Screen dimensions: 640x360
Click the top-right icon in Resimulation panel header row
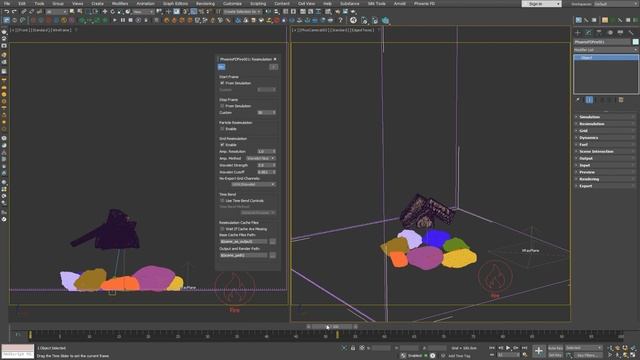tap(273, 67)
